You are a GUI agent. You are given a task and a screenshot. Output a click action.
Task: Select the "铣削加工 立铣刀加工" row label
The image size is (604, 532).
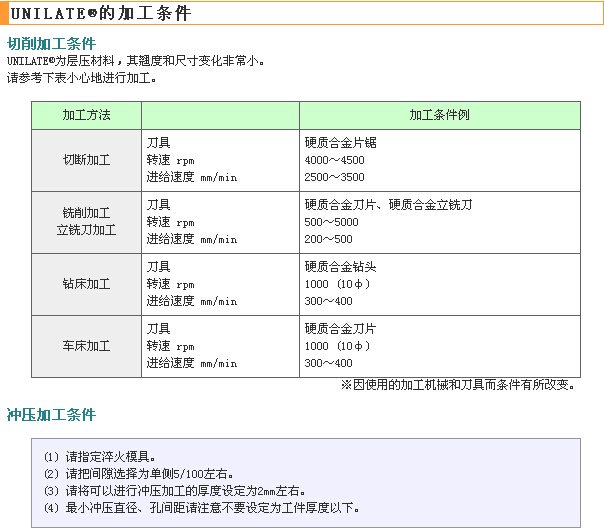coord(86,222)
